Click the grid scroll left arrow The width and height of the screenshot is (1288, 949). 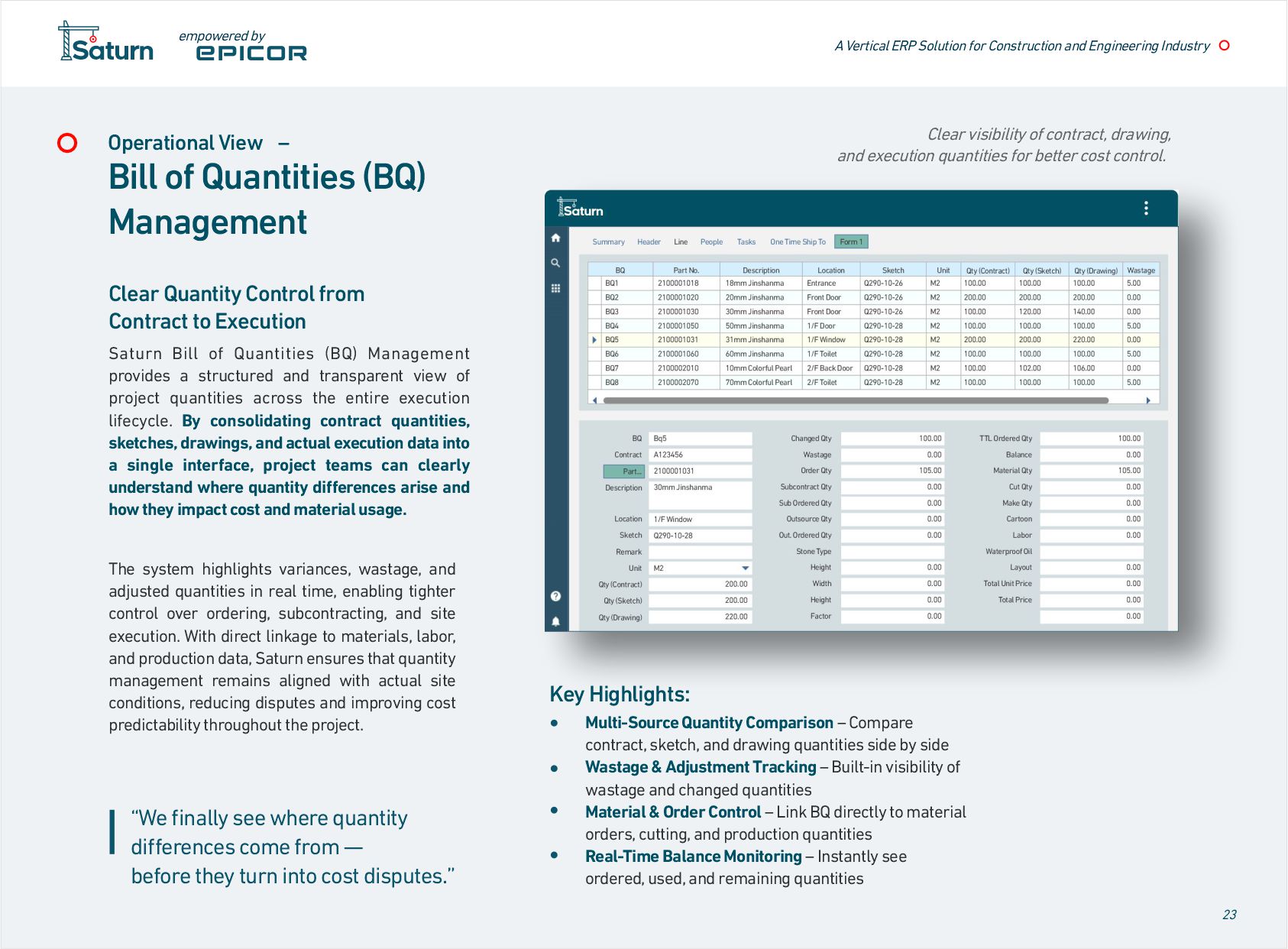595,400
